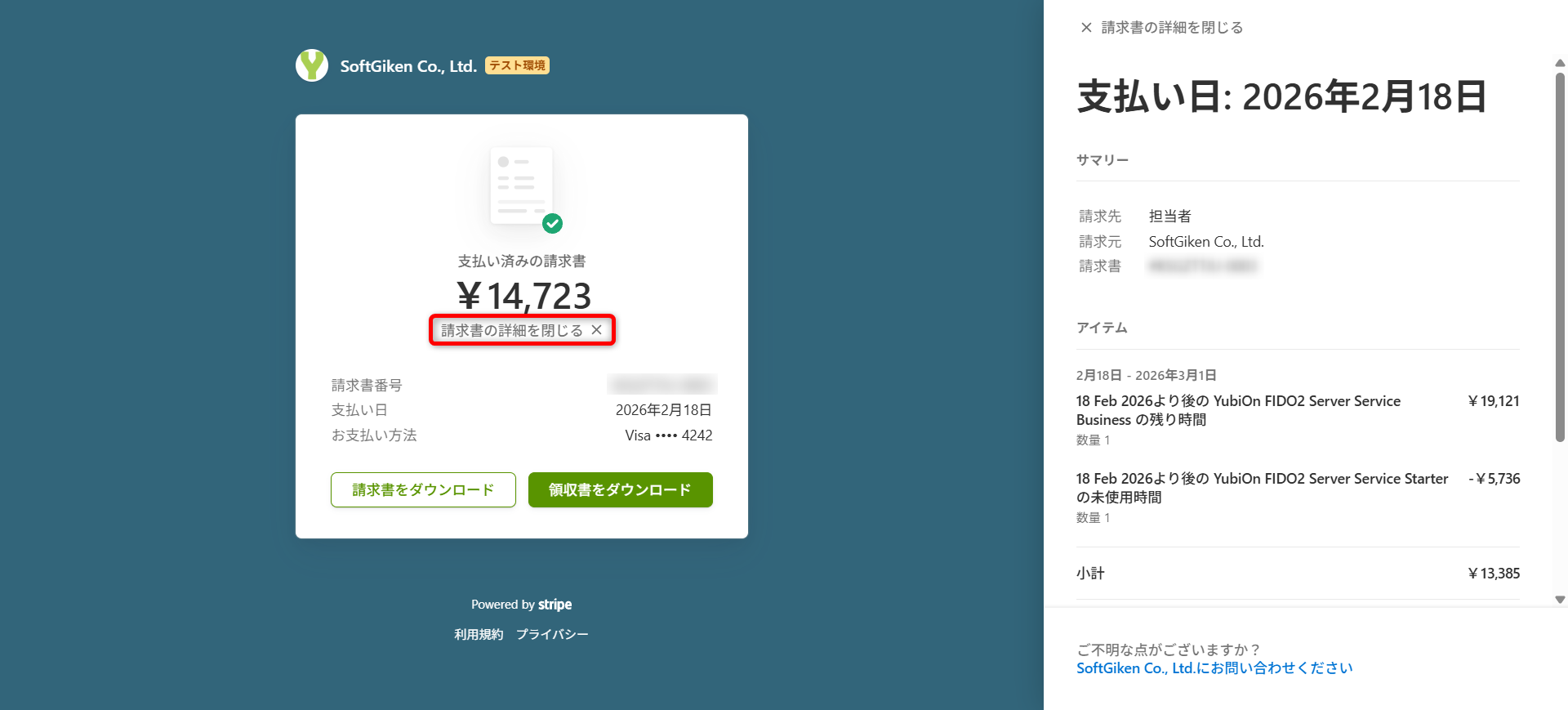Image resolution: width=1568 pixels, height=710 pixels.
Task: Click the ¥14,723 total amount
Action: (523, 295)
